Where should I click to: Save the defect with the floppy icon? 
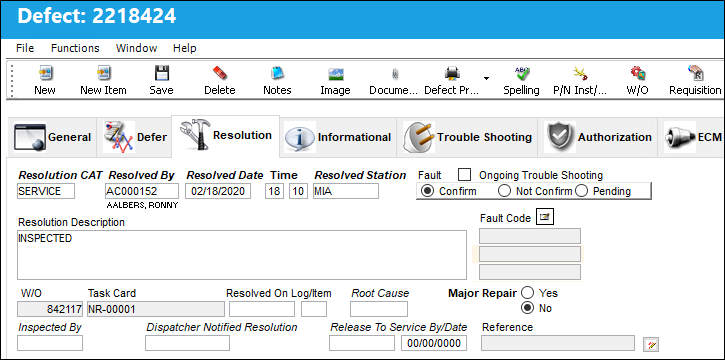(161, 73)
